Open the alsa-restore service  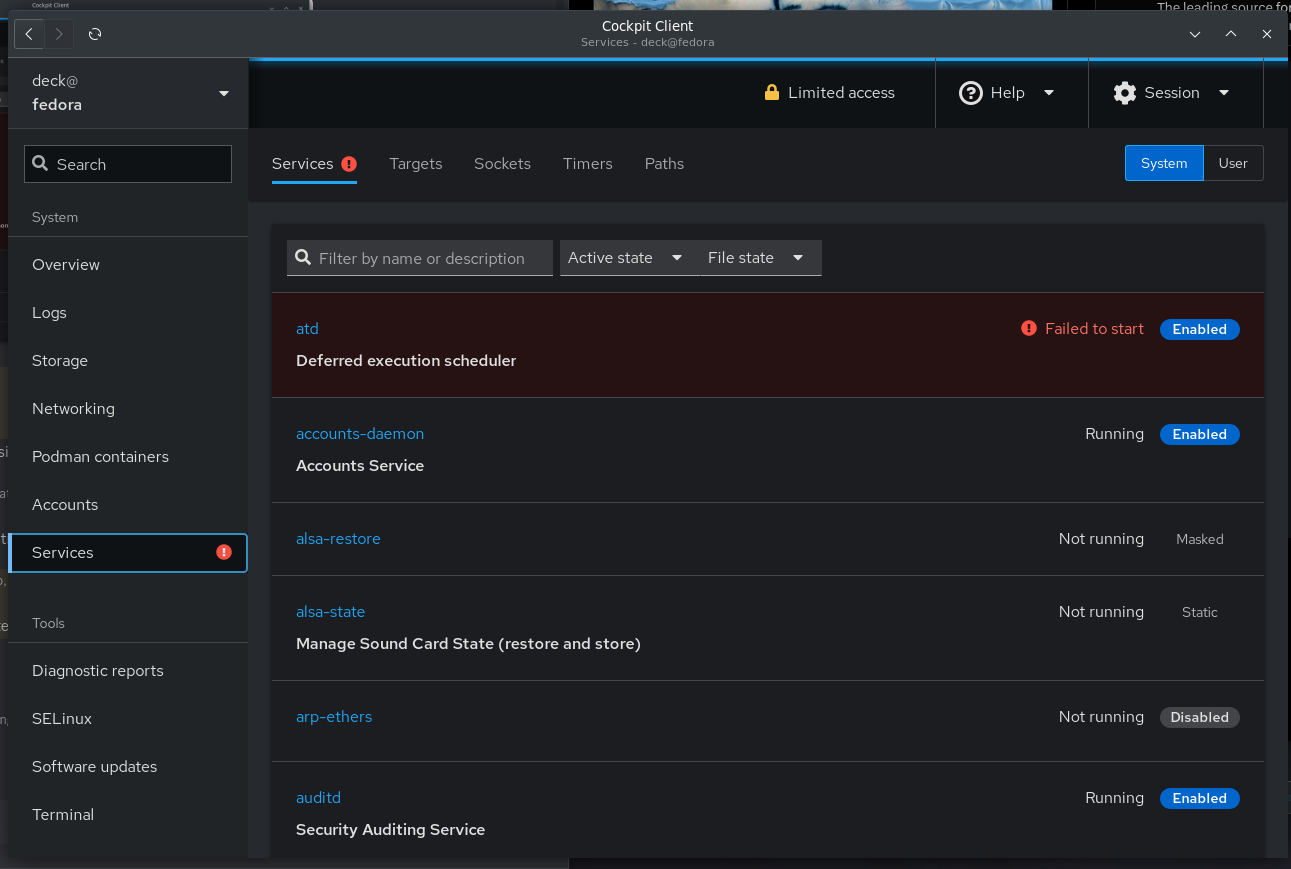[338, 539]
